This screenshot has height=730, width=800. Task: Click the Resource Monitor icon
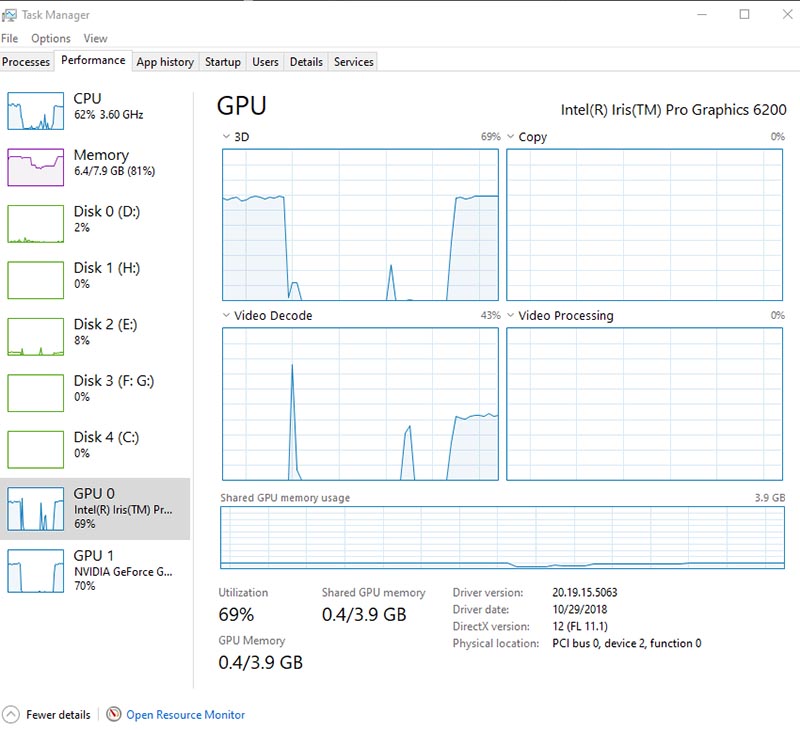click(114, 714)
